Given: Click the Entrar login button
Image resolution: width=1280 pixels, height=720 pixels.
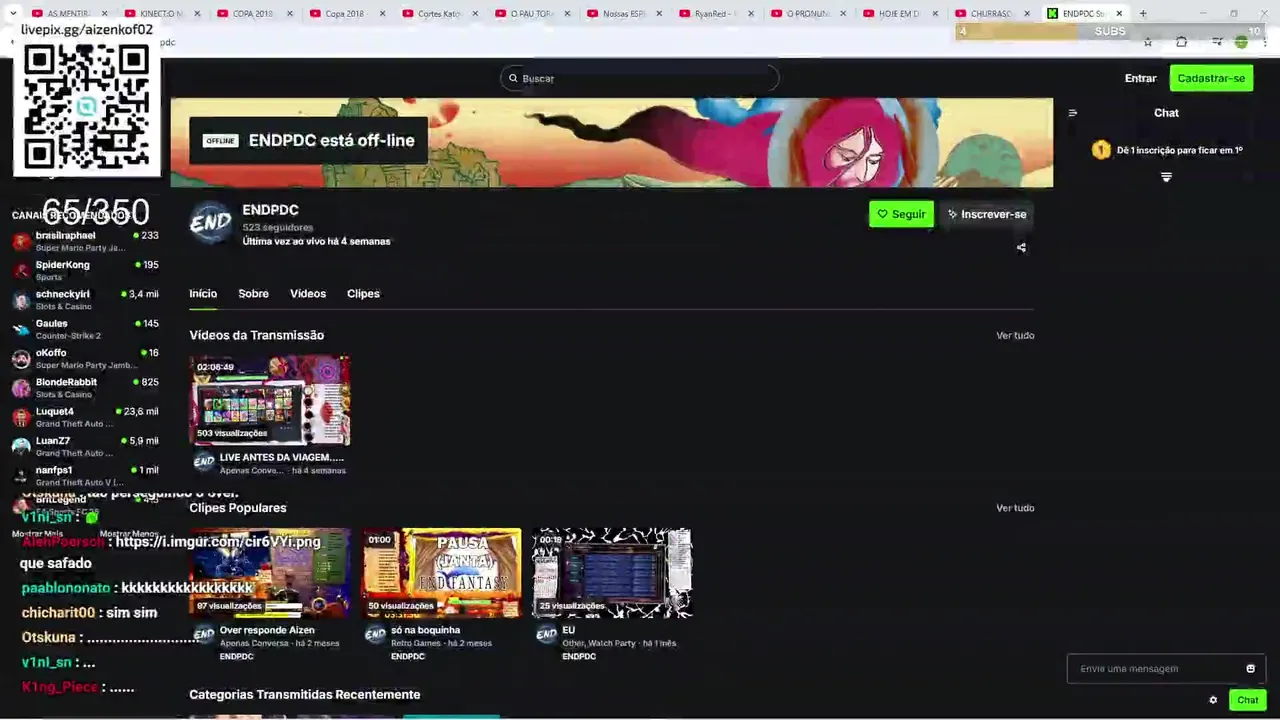Looking at the screenshot, I should 1140,78.
